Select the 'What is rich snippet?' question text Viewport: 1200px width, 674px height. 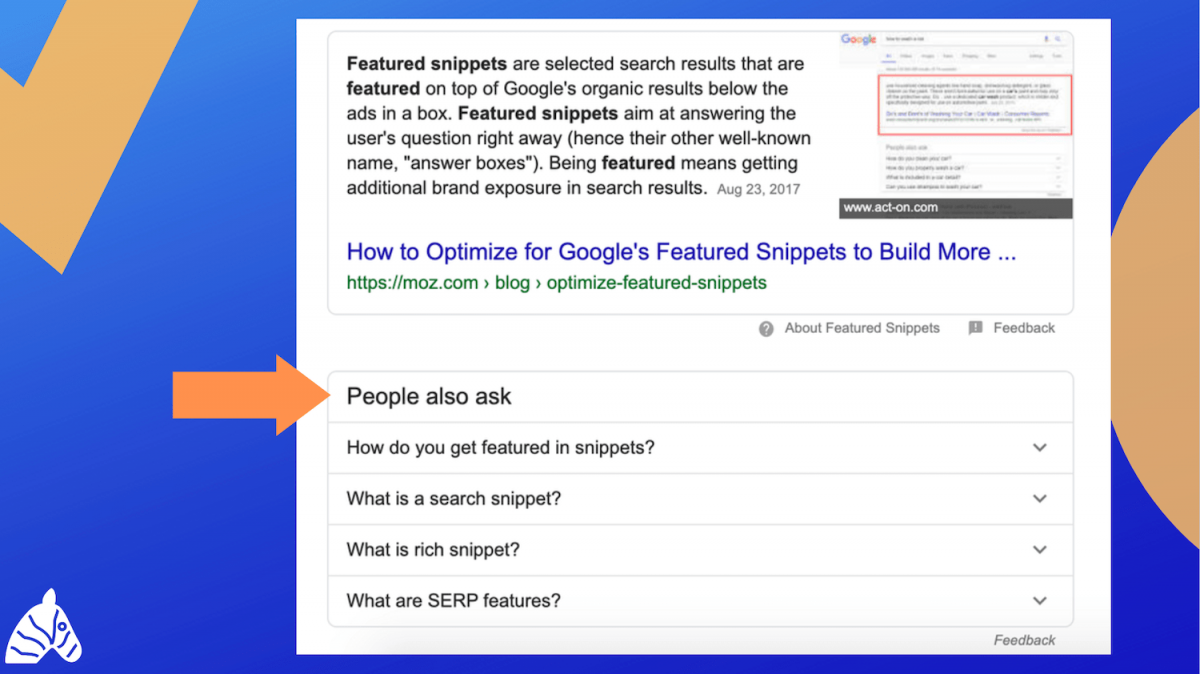click(433, 550)
